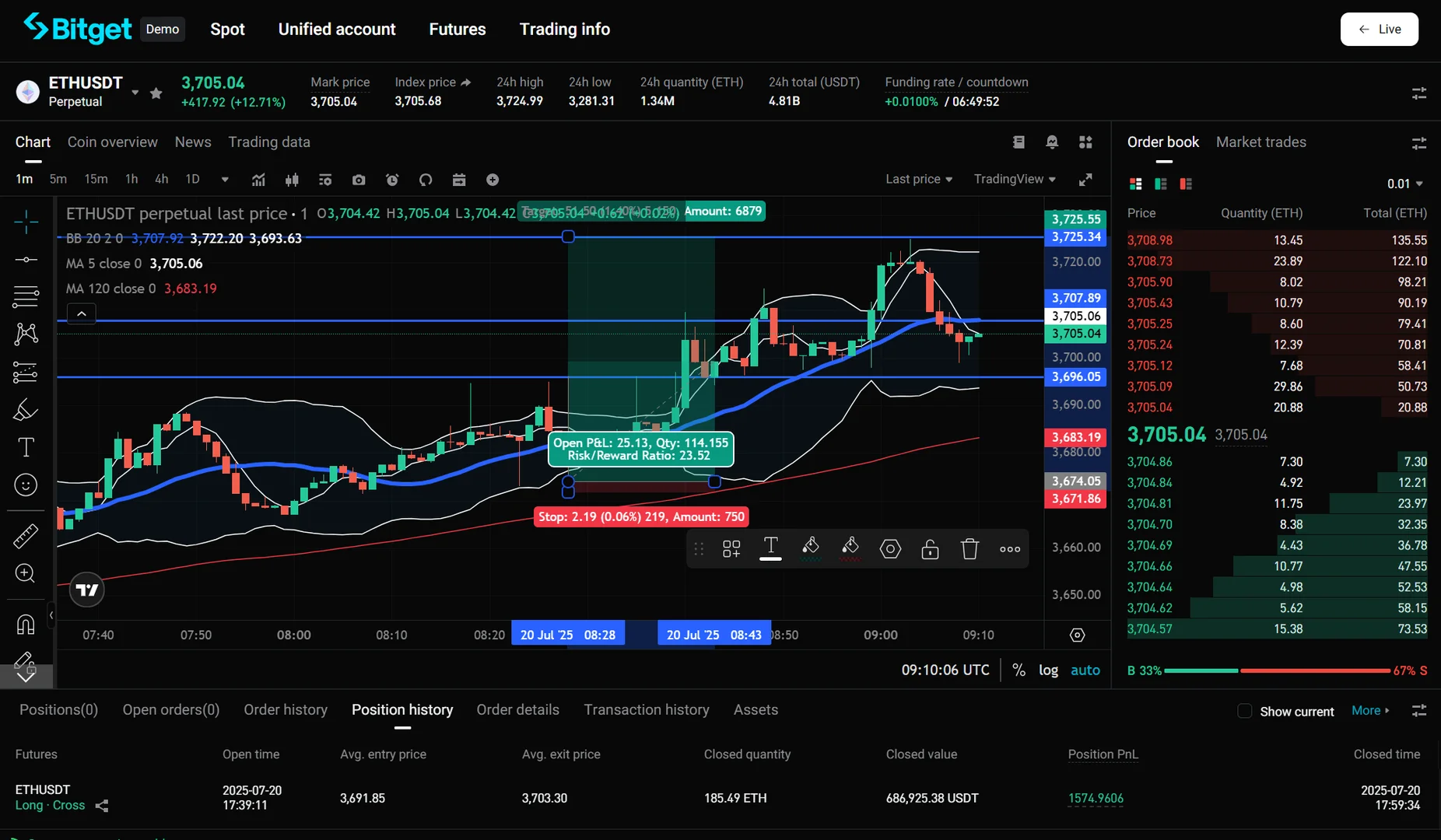Screen dimensions: 1441x840
Task: Add ETHUSDT to favorites star
Action: coord(156,93)
